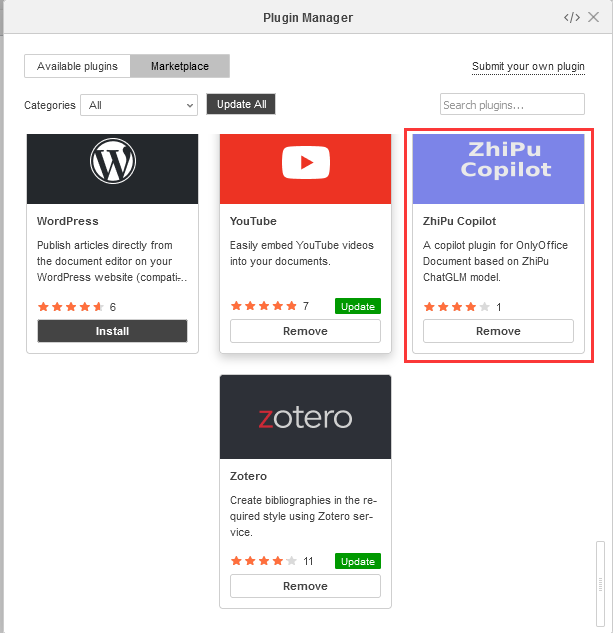This screenshot has height=633, width=613.
Task: Open the Categories dropdown
Action: [x=139, y=105]
